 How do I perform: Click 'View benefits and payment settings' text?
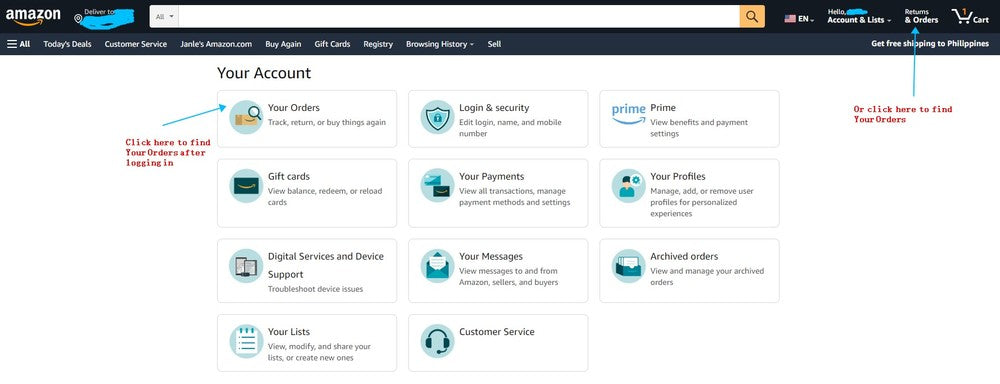[x=699, y=128]
